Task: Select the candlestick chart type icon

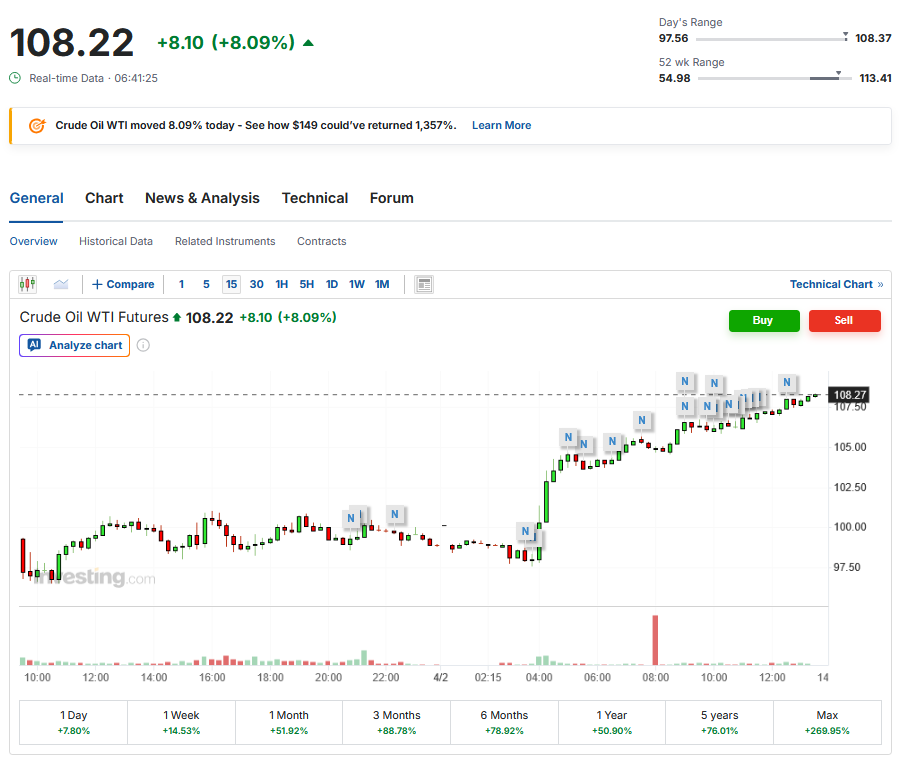Action: pos(28,284)
